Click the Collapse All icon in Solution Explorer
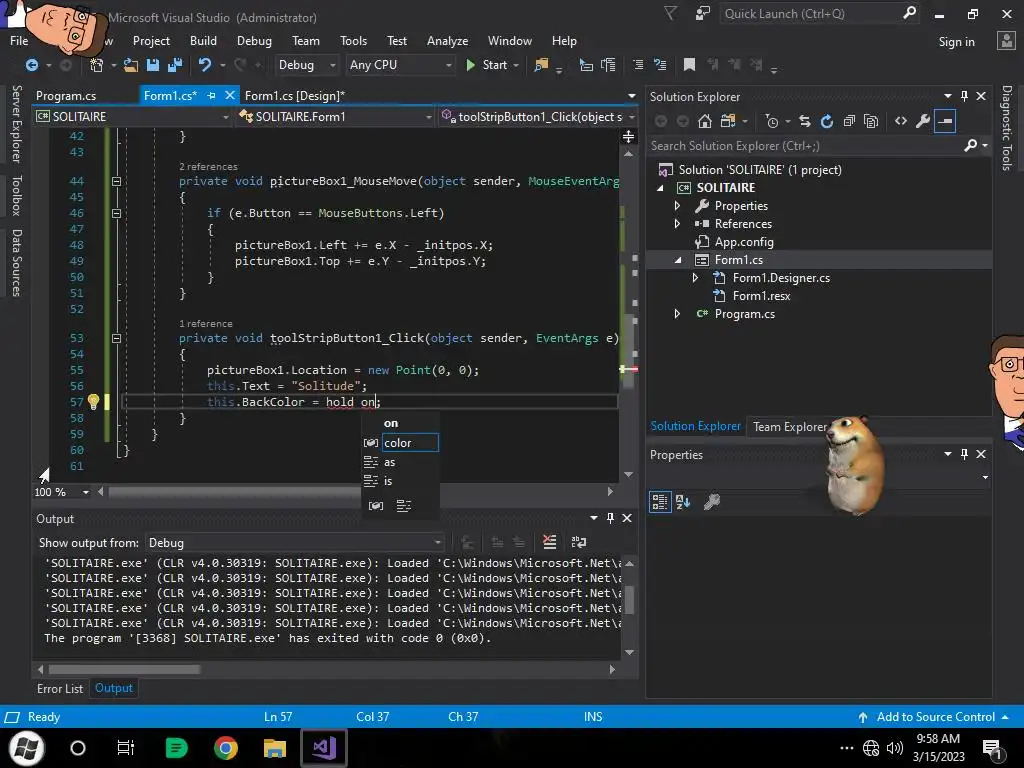This screenshot has height=768, width=1024. tap(849, 121)
